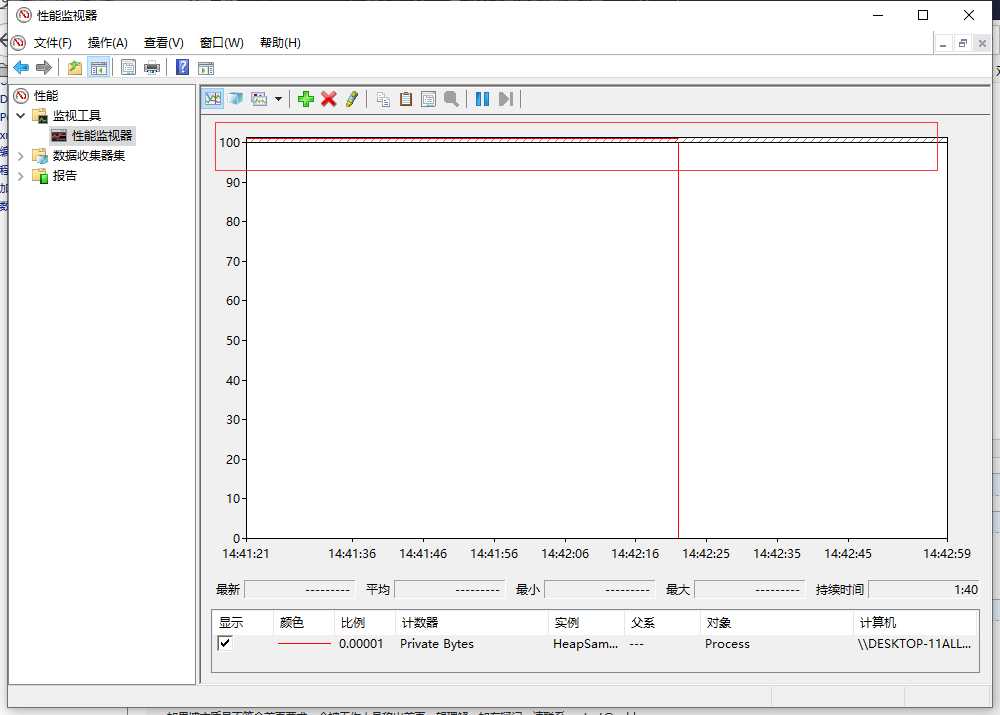Click the \\DESKTOP-11ALL... computer cell
Screen dimensions: 1000x715
tap(914, 644)
